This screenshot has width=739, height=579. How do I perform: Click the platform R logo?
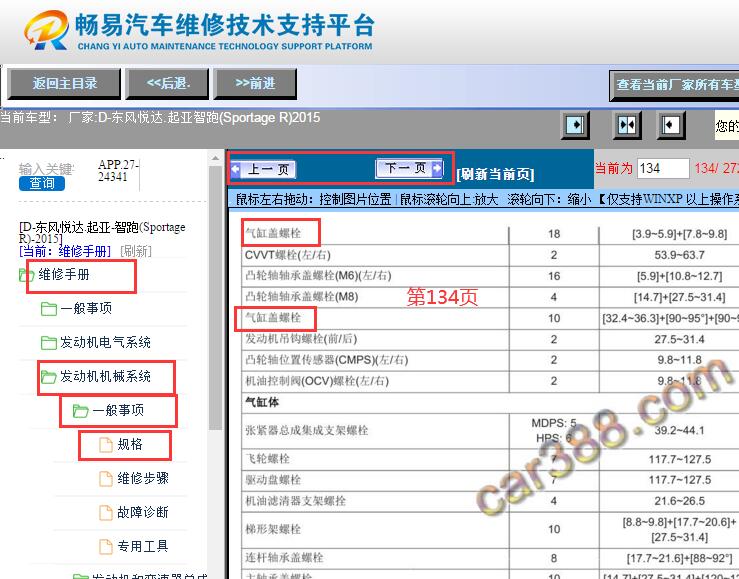tap(46, 31)
